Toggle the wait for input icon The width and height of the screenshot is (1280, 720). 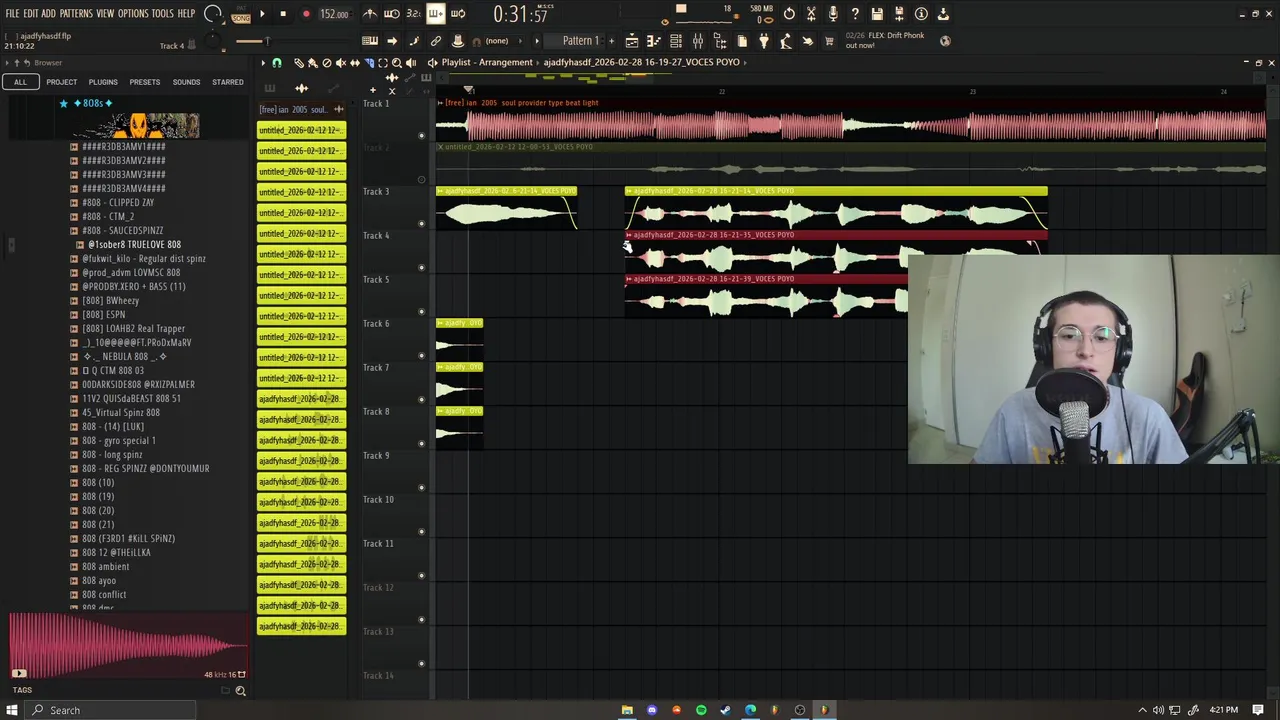pyautogui.click(x=392, y=14)
